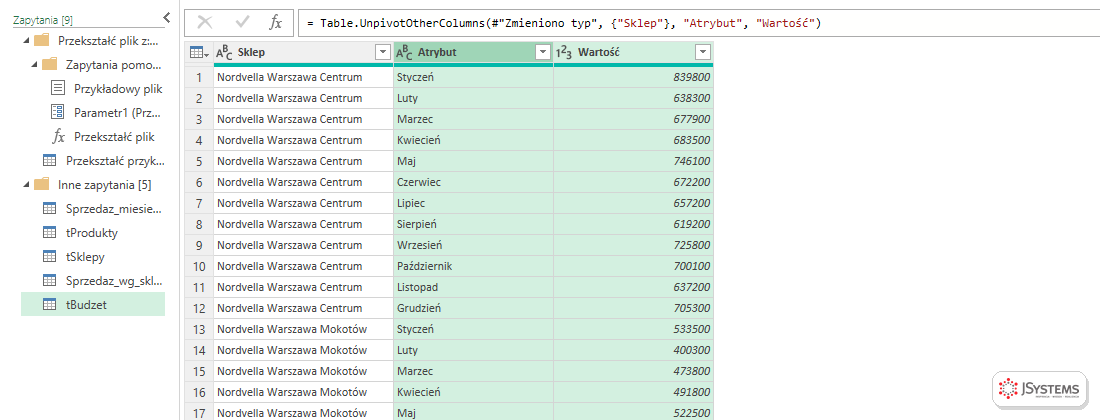Click the Czerwiec cell
This screenshot has height=420, width=1100.
[474, 182]
